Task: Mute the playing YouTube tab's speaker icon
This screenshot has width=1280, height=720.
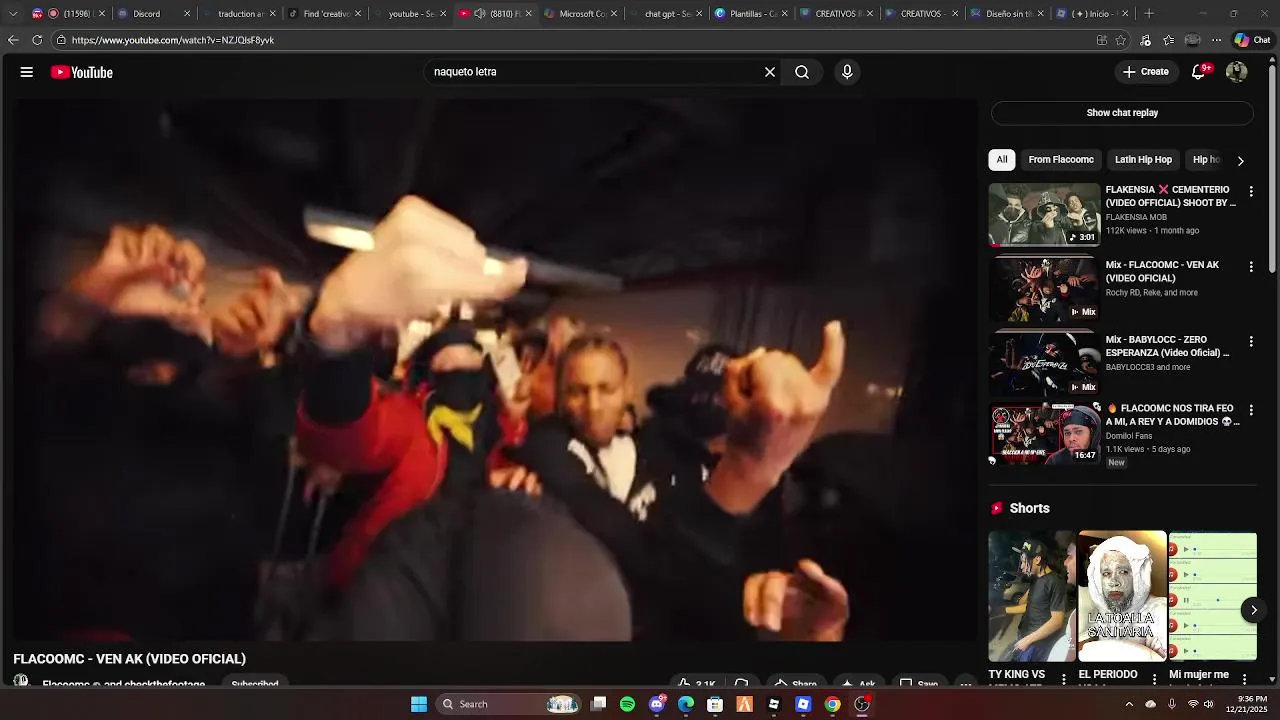Action: (x=480, y=14)
